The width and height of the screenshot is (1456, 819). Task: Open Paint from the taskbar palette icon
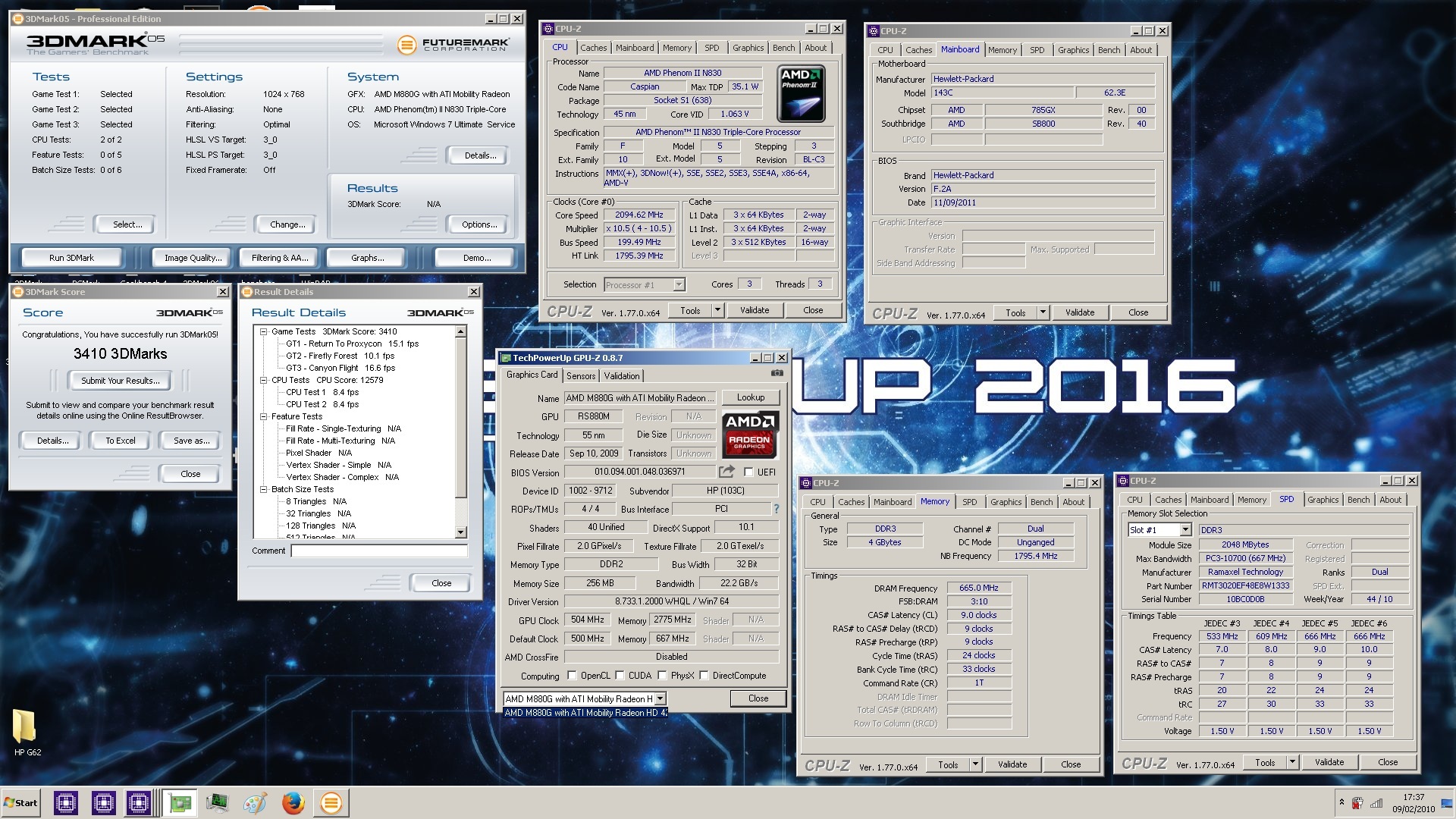click(255, 803)
